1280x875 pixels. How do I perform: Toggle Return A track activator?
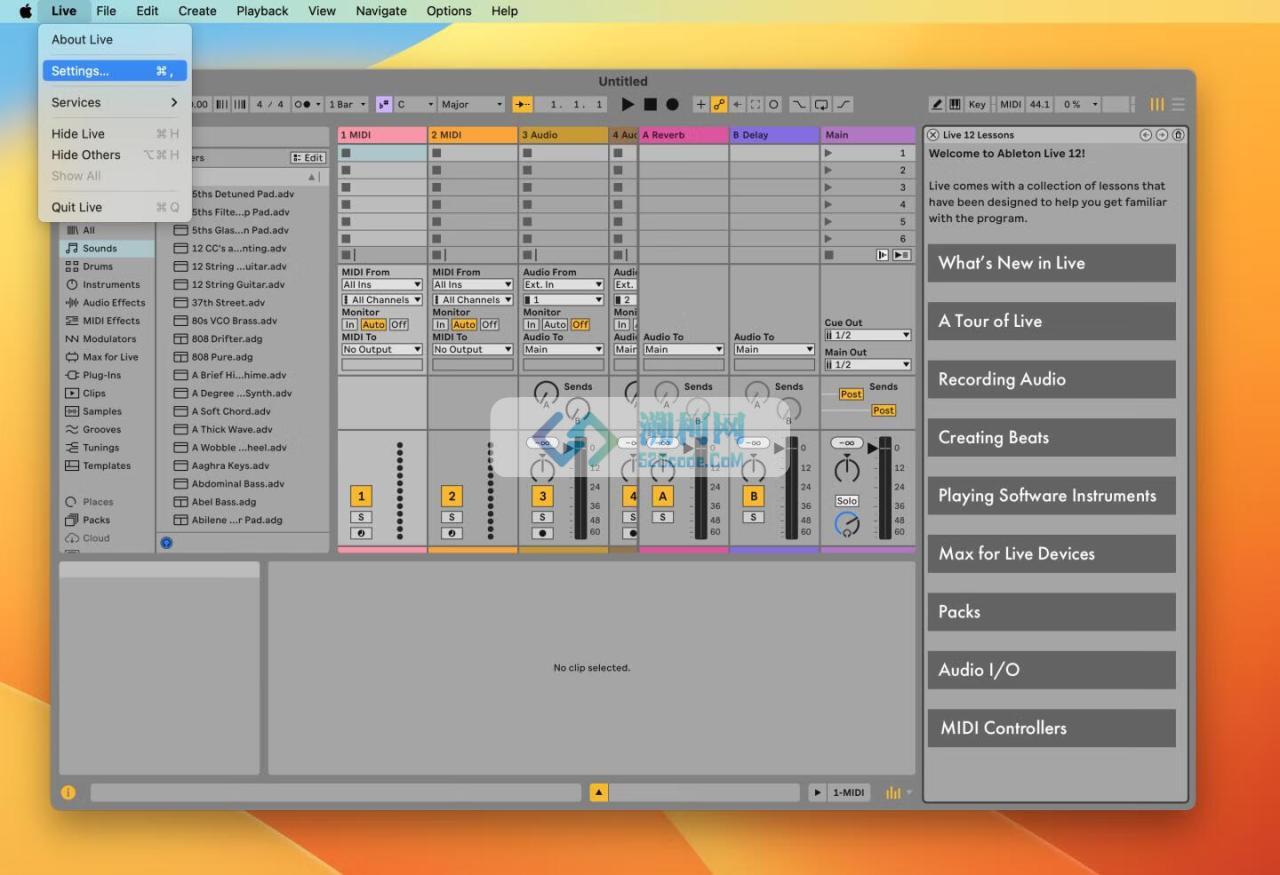coord(662,496)
